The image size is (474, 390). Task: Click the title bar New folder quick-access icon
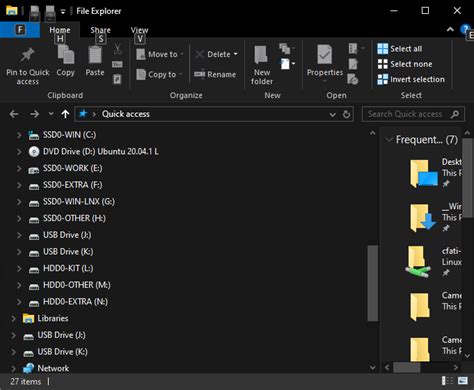tap(50, 12)
